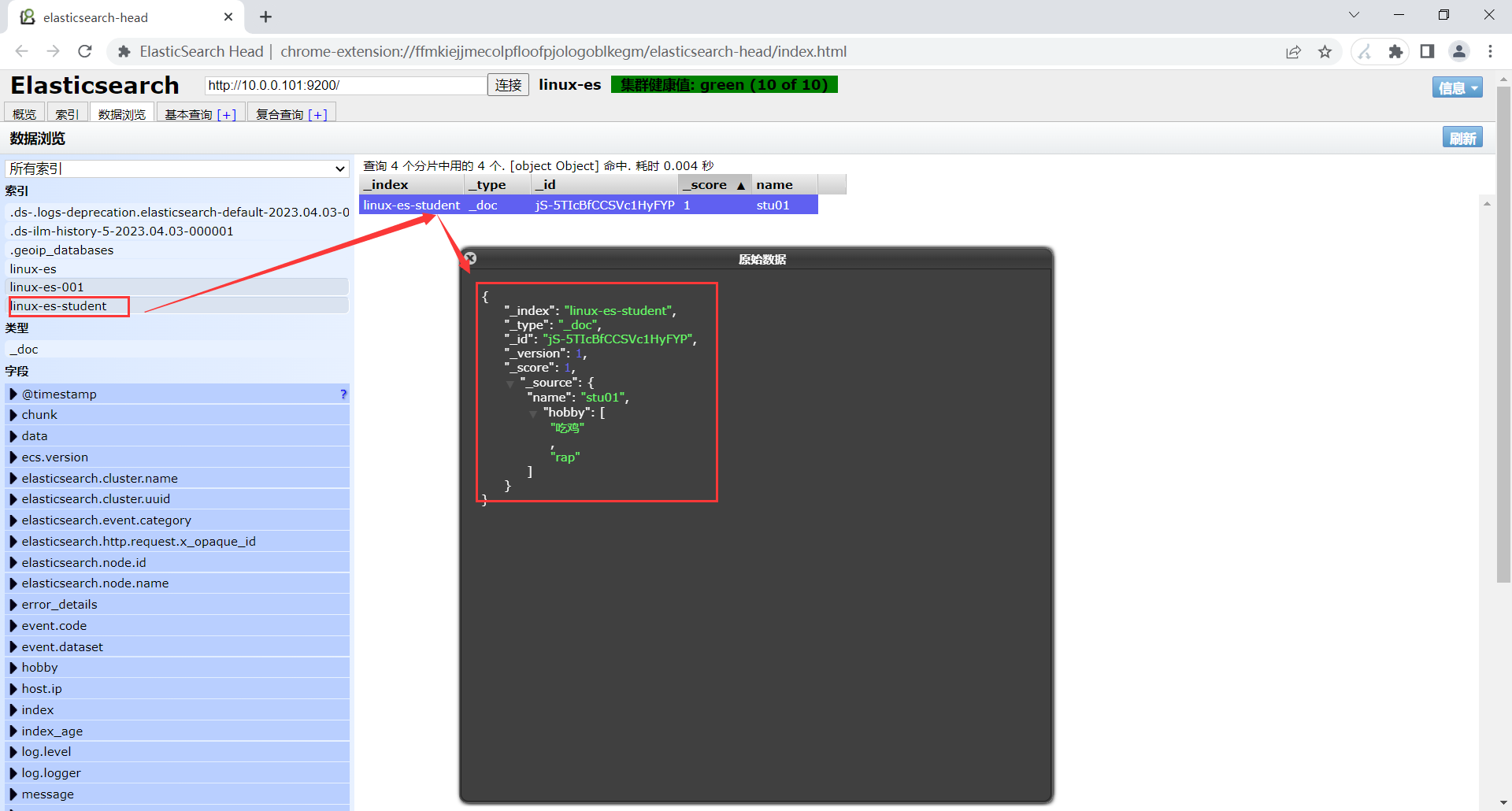Reload the page using the refresh icon

[84, 51]
